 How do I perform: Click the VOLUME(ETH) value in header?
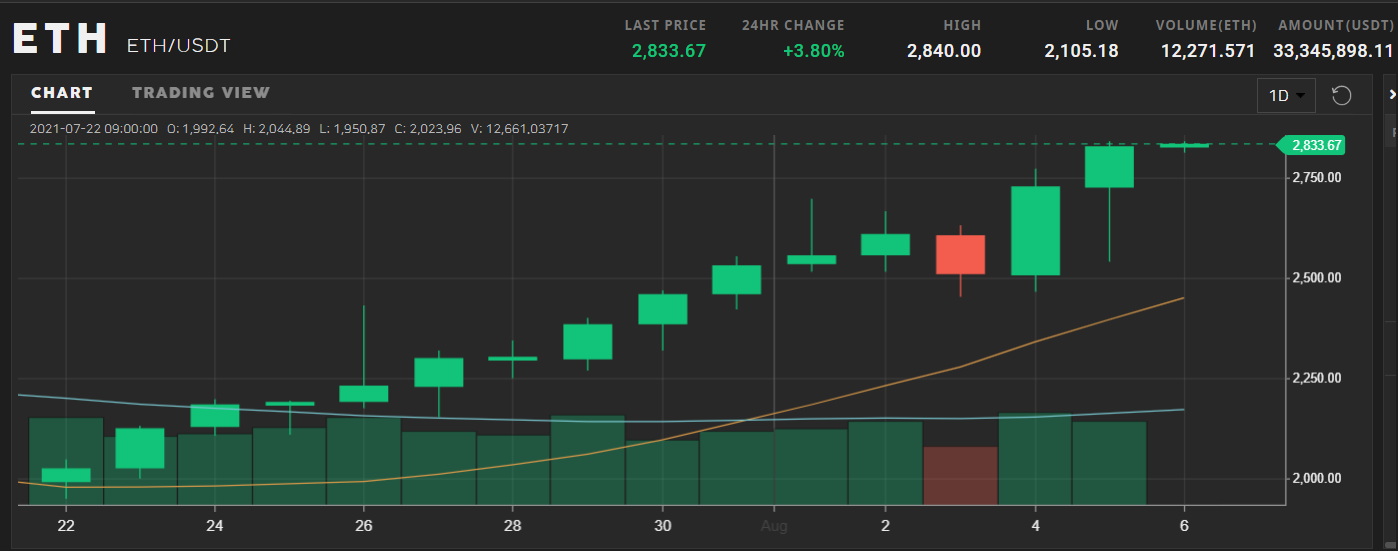tap(1207, 51)
